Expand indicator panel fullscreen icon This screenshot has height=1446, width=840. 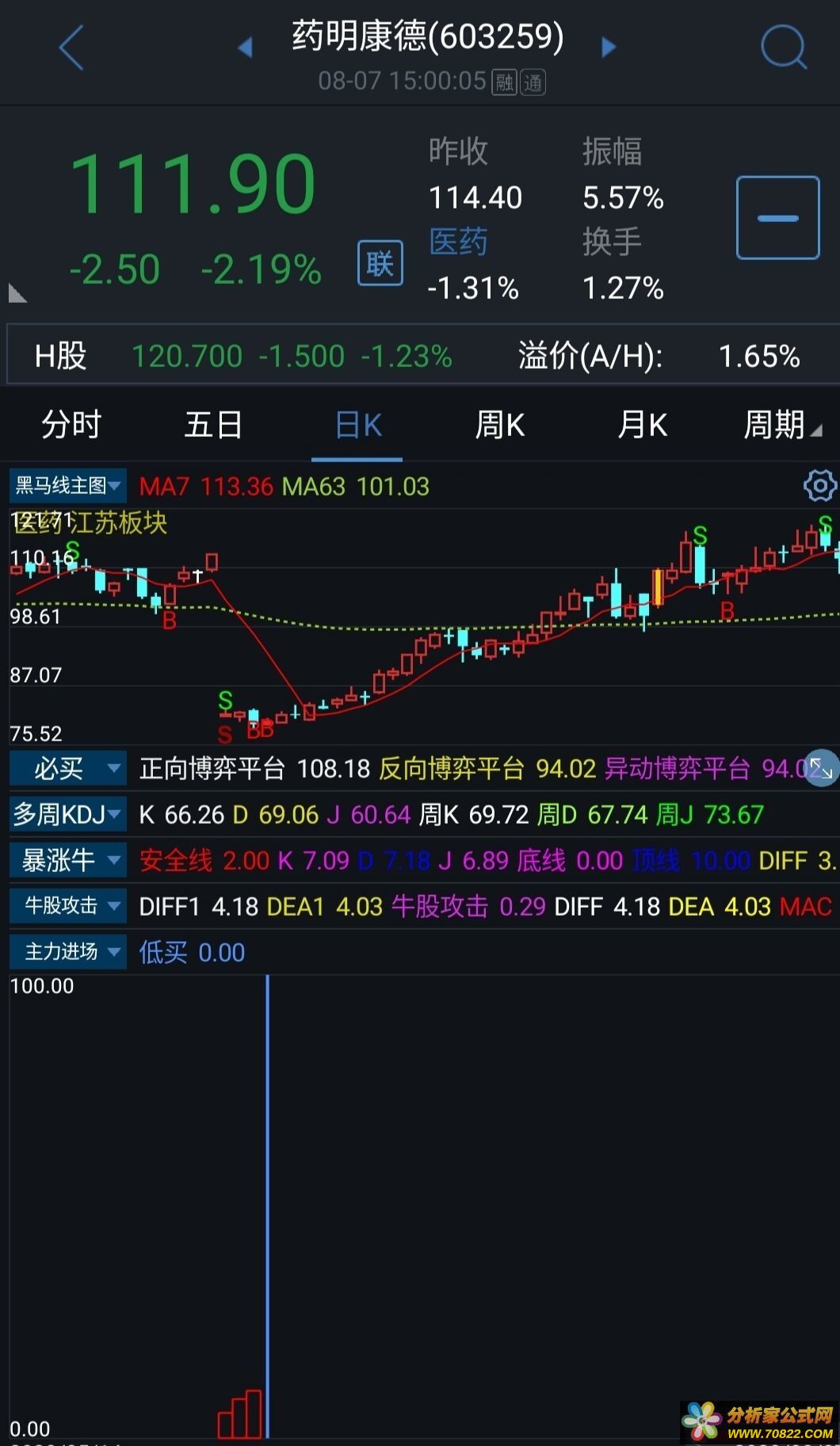pos(822,768)
